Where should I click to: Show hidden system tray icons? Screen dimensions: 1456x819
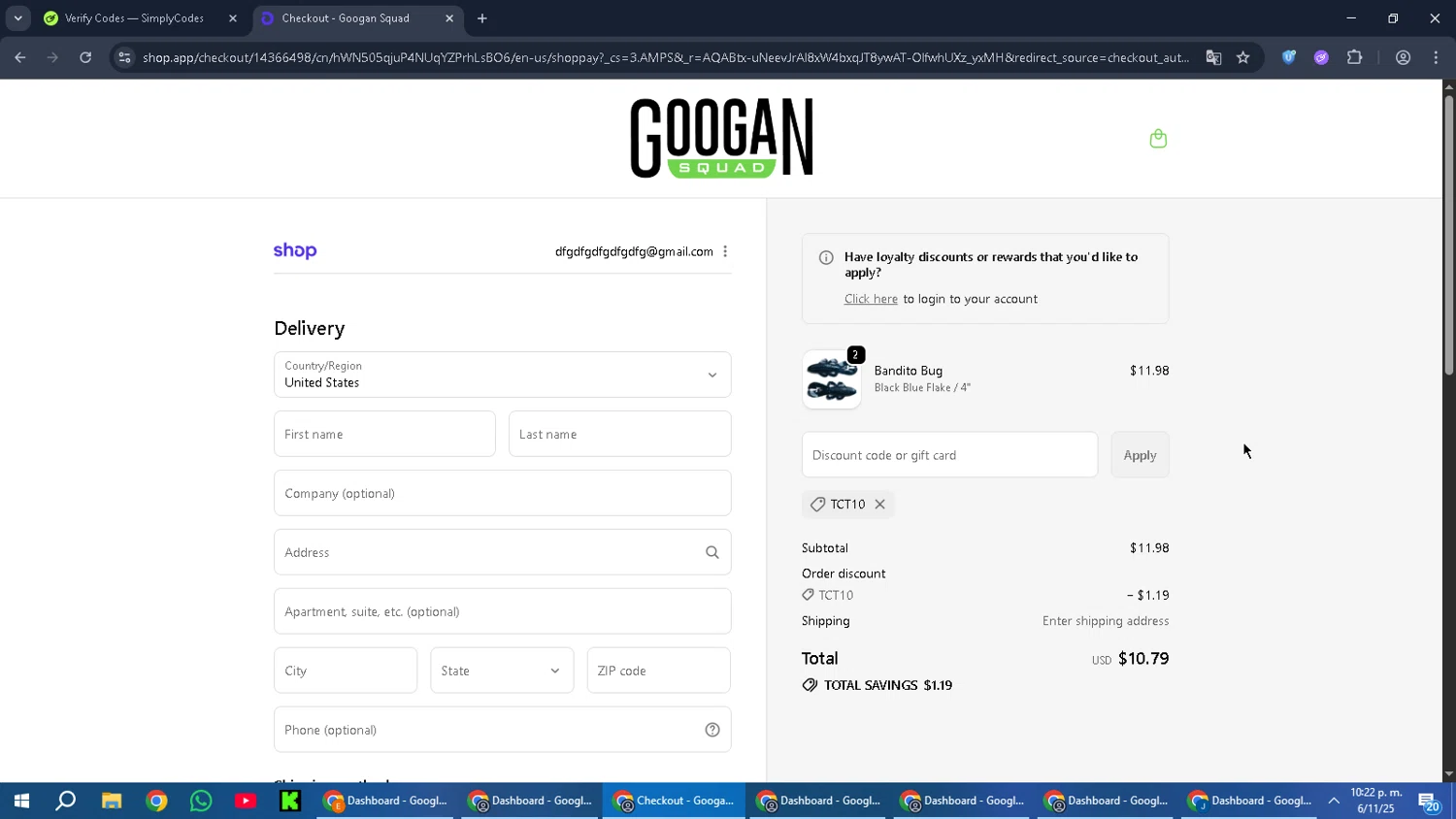point(1334,801)
